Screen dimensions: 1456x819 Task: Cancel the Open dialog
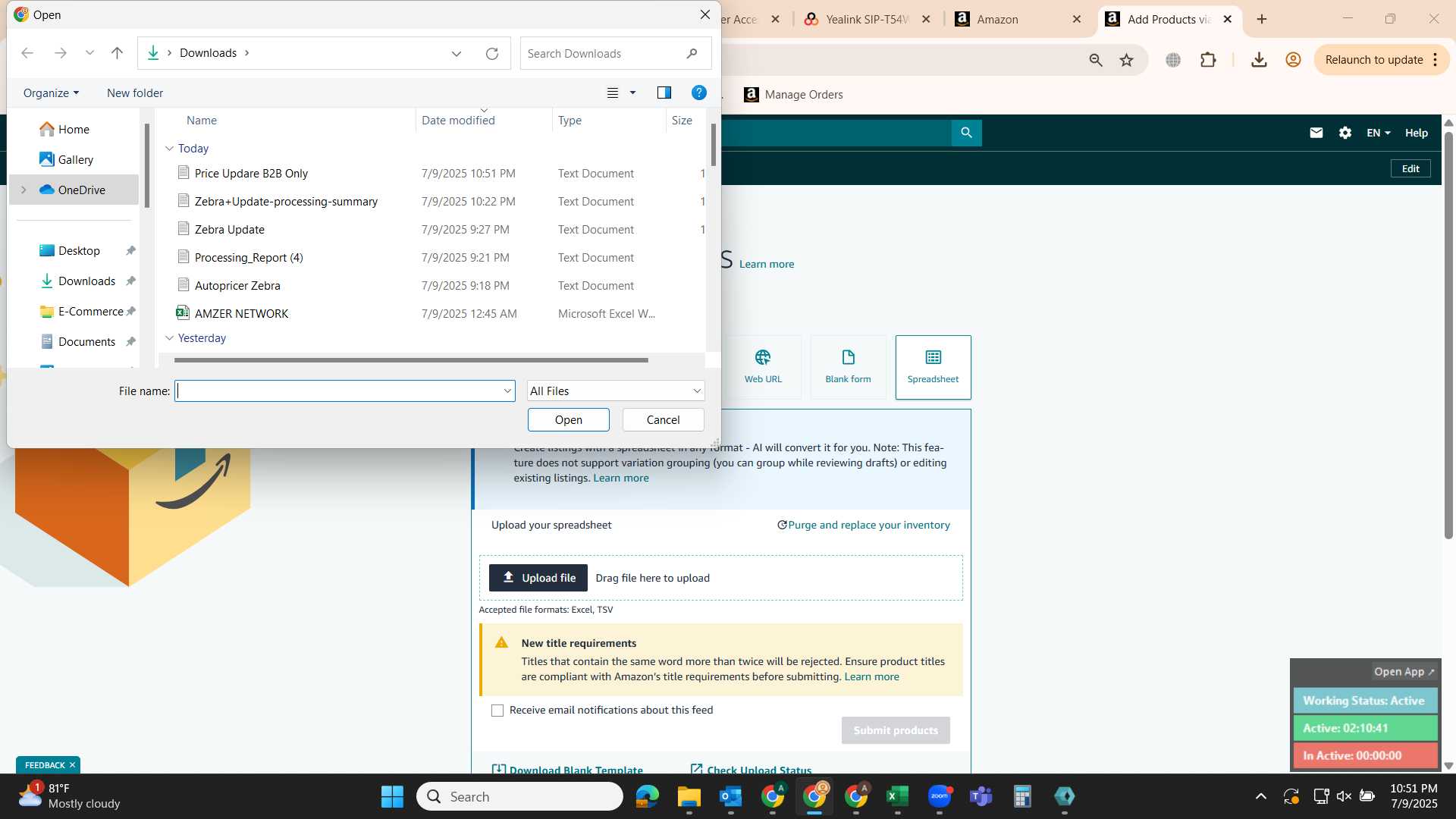point(664,420)
